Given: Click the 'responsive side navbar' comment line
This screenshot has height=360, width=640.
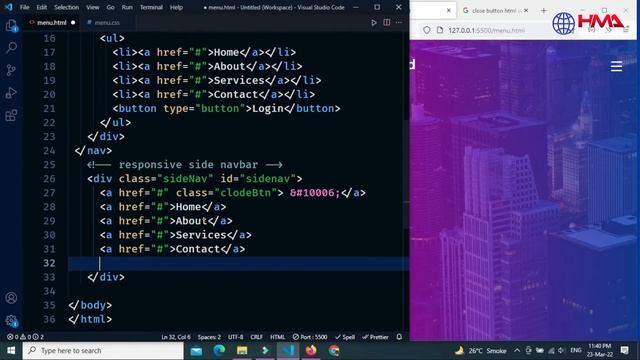Looking at the screenshot, I should pos(184,165).
